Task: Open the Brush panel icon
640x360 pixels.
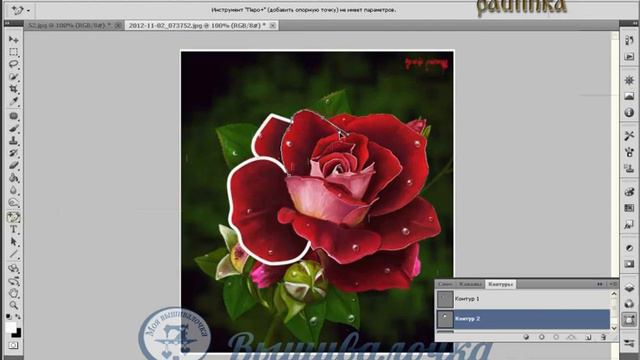Action: [x=629, y=152]
